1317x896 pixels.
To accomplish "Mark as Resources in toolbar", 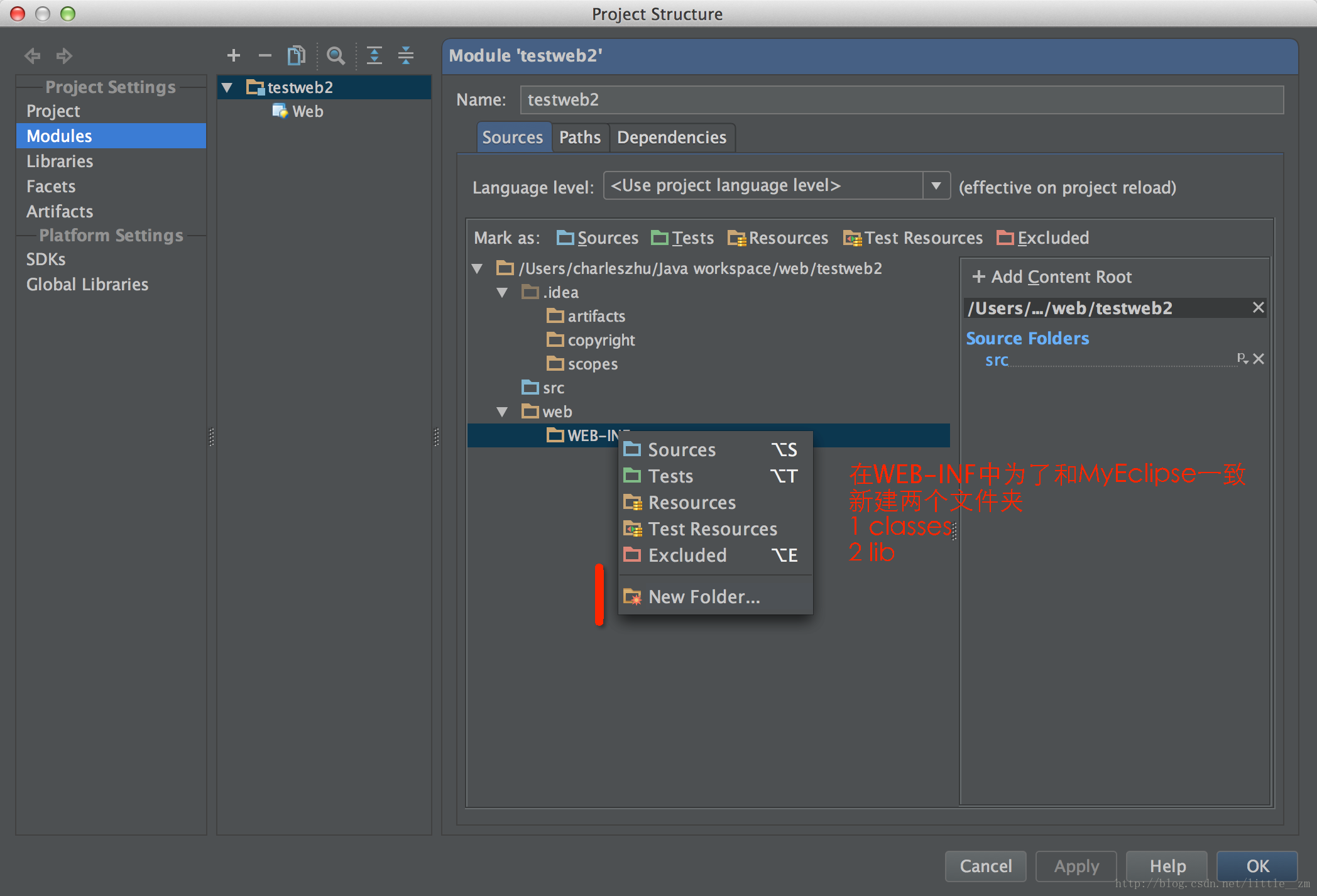I will point(778,238).
